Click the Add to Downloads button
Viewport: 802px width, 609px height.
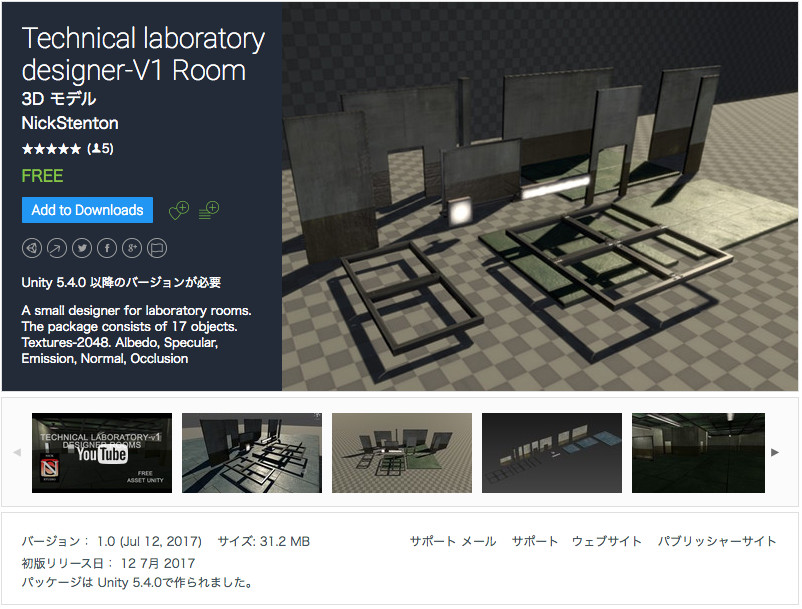pos(87,210)
